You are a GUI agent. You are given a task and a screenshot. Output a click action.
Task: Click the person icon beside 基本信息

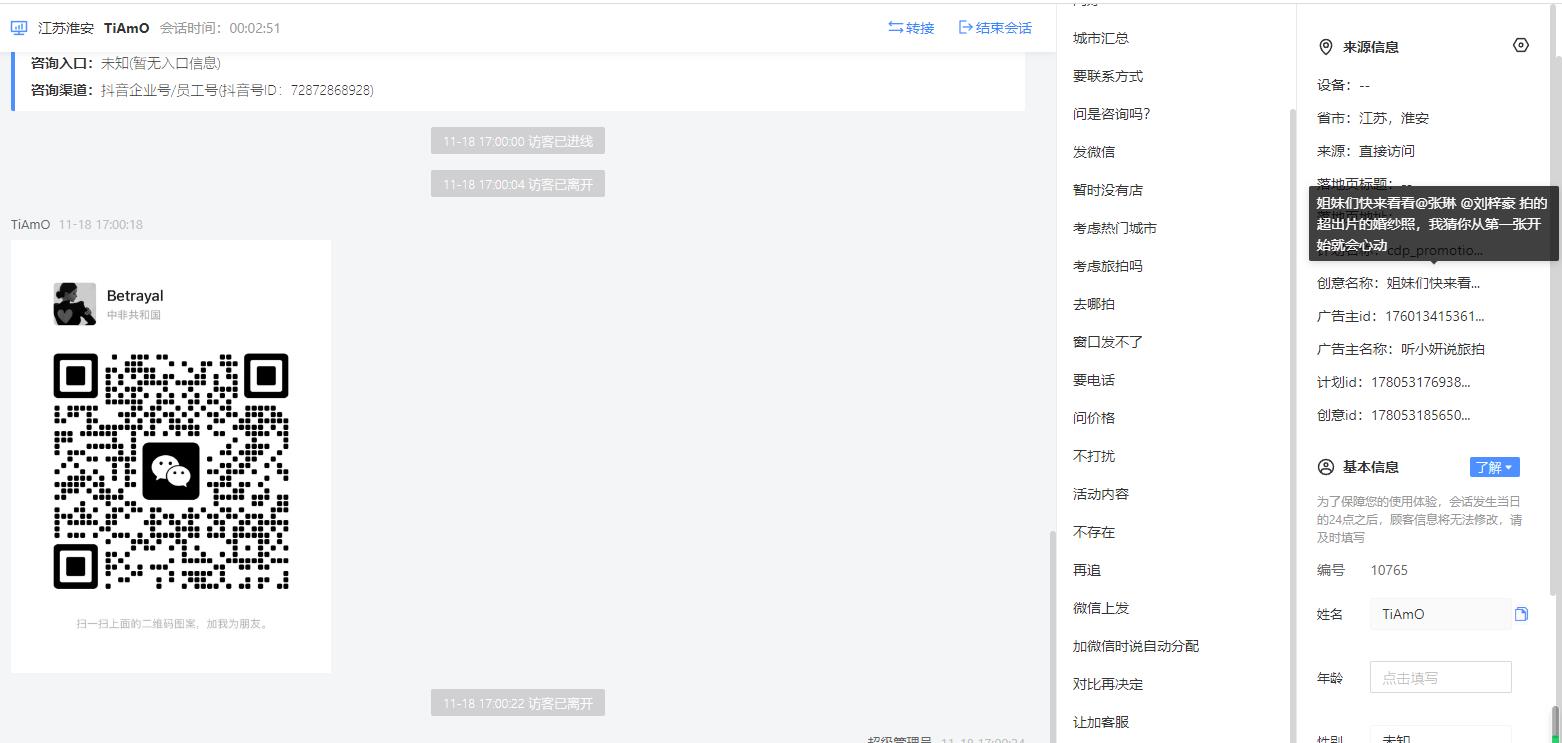1326,467
